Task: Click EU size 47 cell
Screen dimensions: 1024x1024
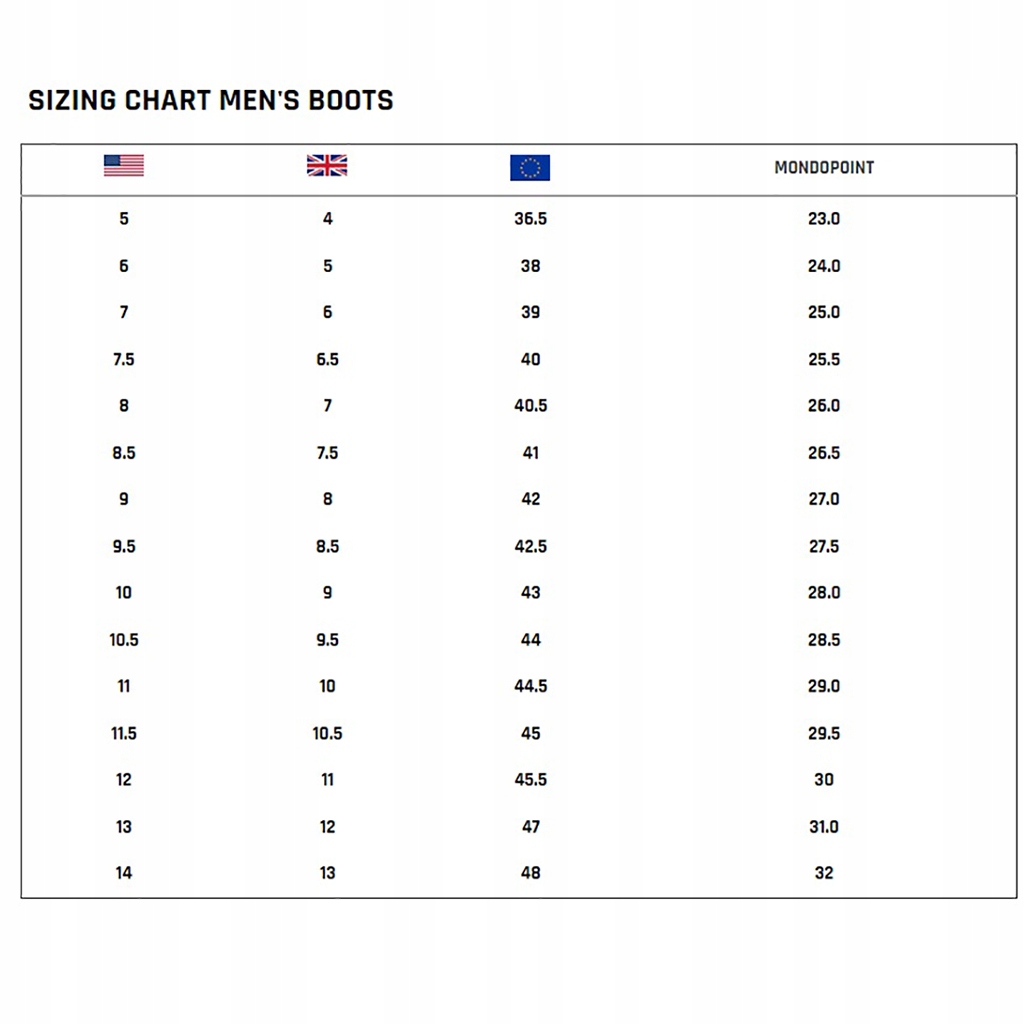Action: pyautogui.click(x=530, y=827)
